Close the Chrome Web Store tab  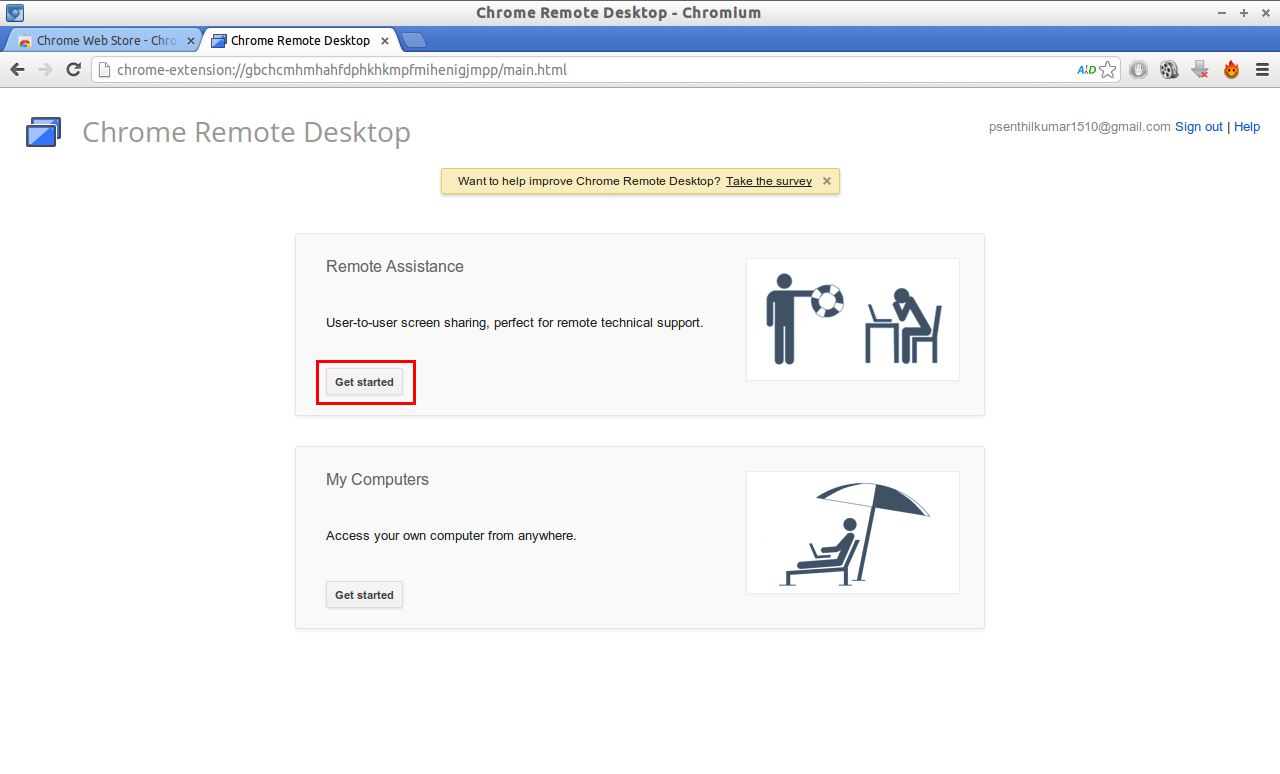191,41
